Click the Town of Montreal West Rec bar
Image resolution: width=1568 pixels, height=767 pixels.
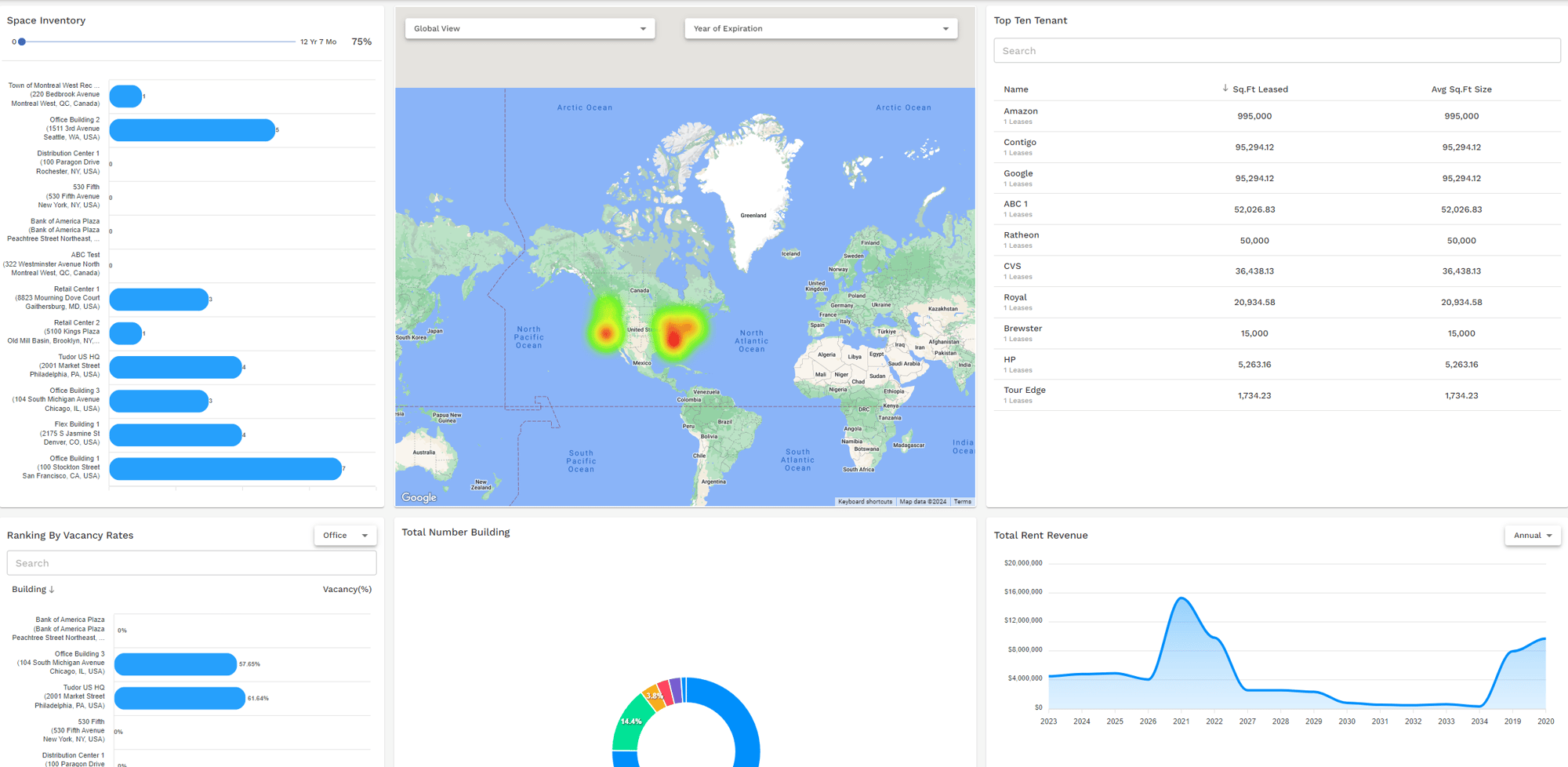point(125,96)
